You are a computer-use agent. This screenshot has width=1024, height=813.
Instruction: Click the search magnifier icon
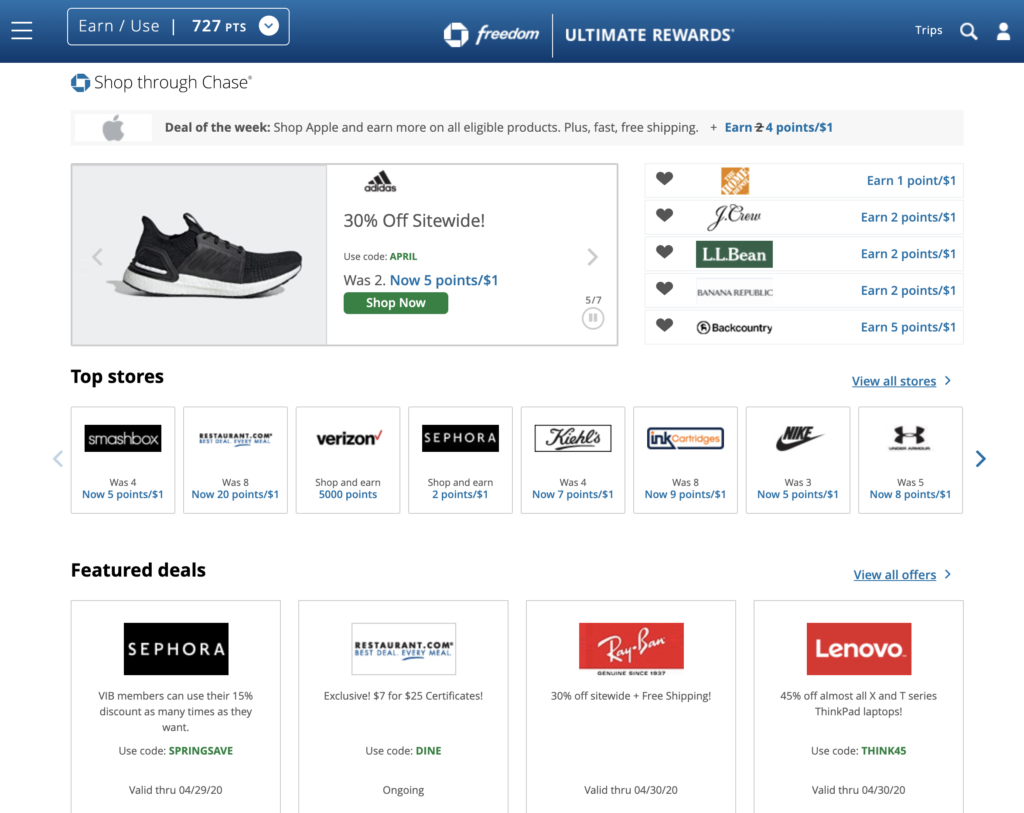(x=968, y=31)
